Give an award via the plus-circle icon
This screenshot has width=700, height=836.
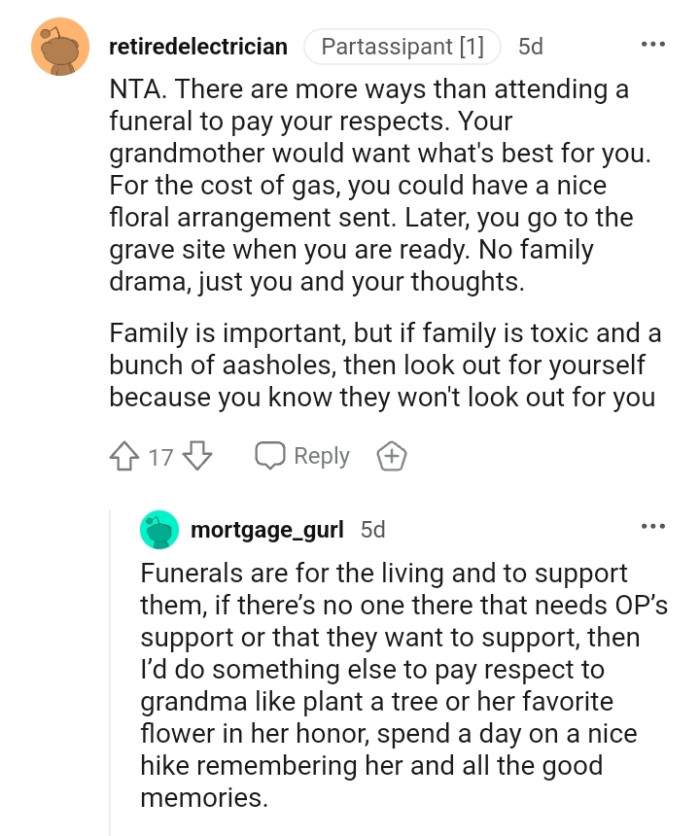(x=392, y=455)
